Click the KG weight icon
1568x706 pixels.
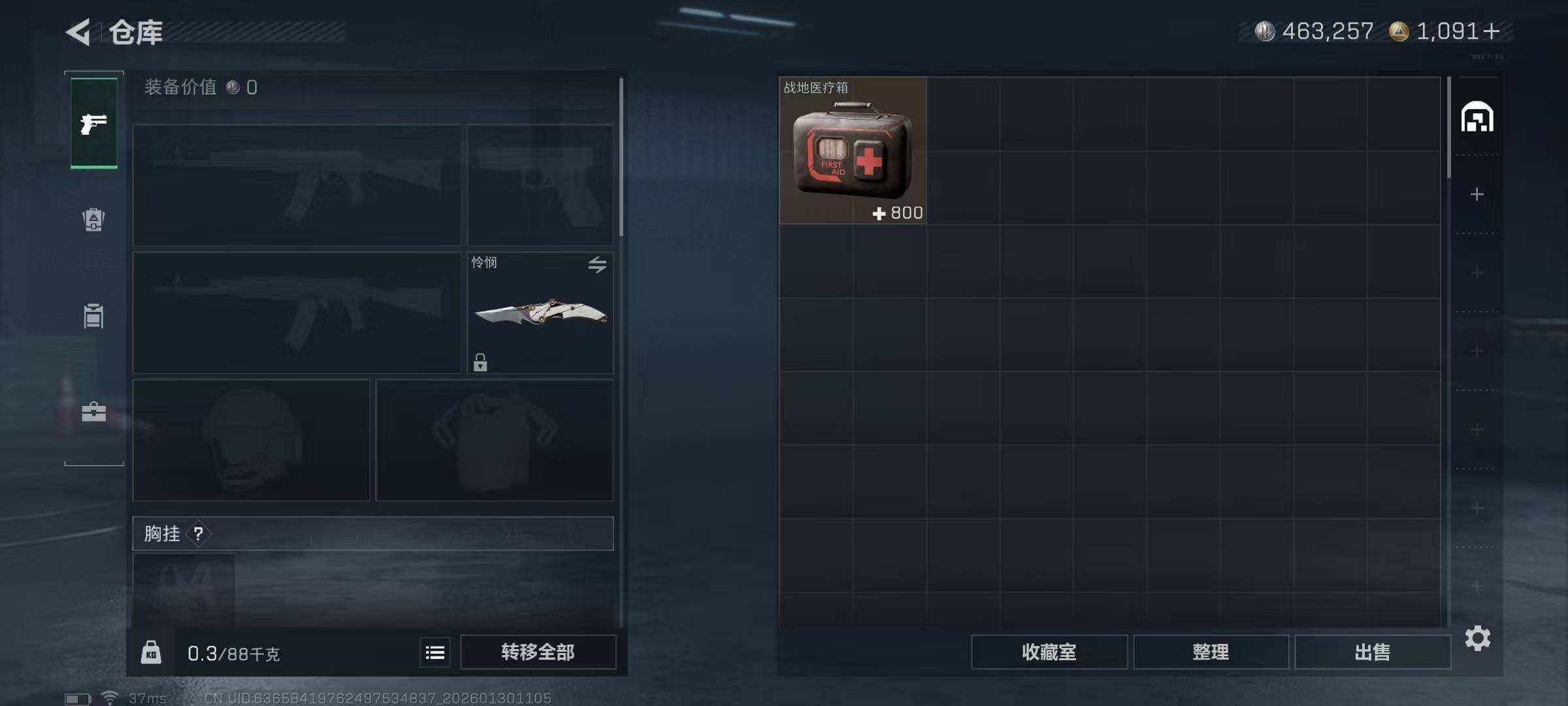(x=151, y=652)
